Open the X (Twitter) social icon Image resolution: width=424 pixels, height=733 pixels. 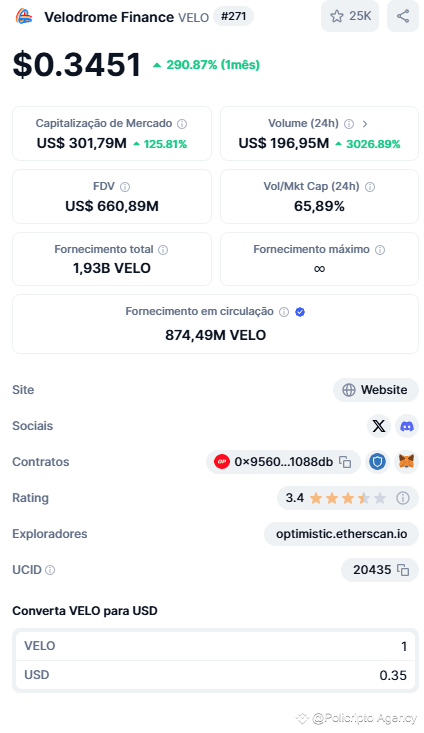click(x=379, y=426)
